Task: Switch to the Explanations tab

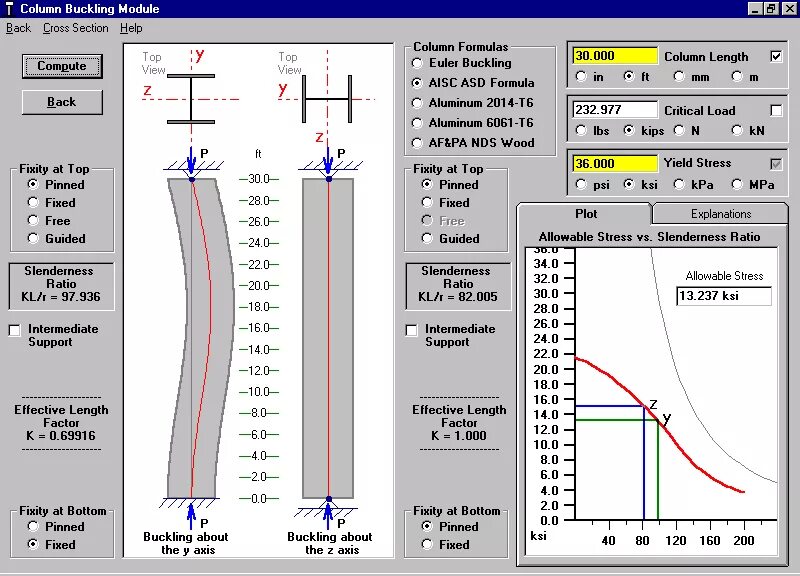Action: tap(720, 213)
